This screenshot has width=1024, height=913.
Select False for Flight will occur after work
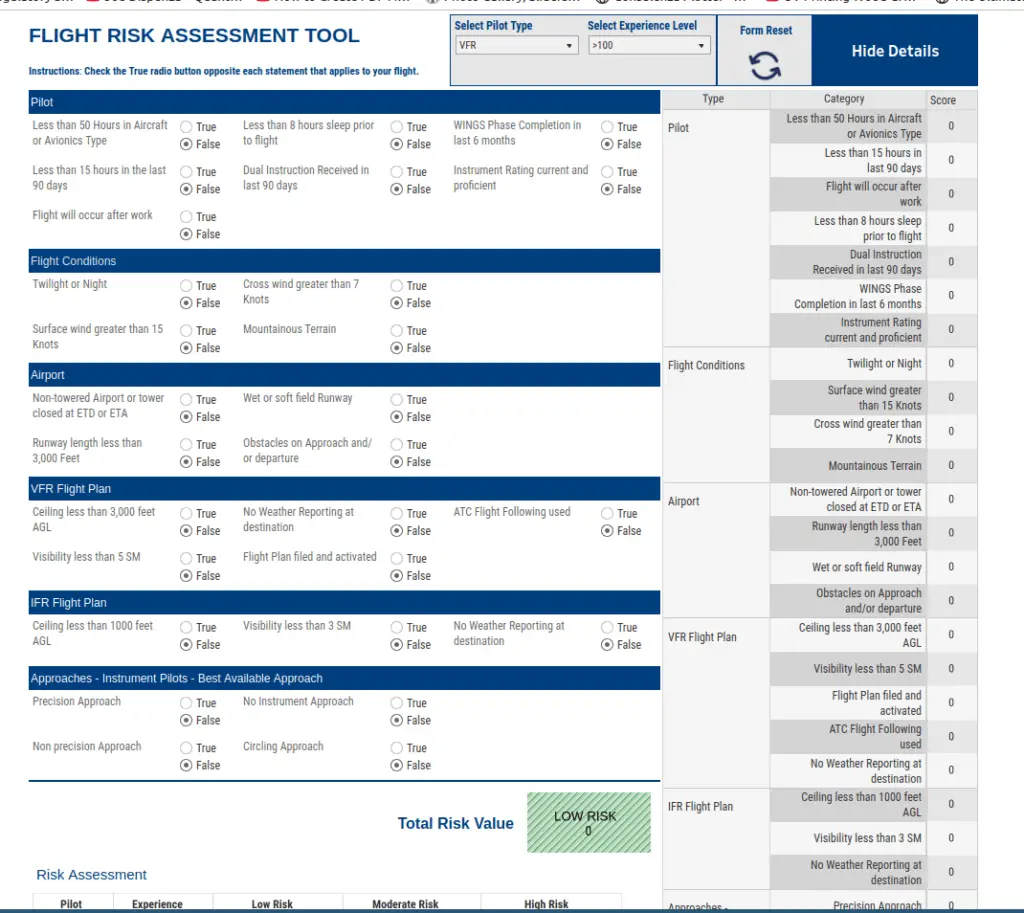pyautogui.click(x=187, y=234)
